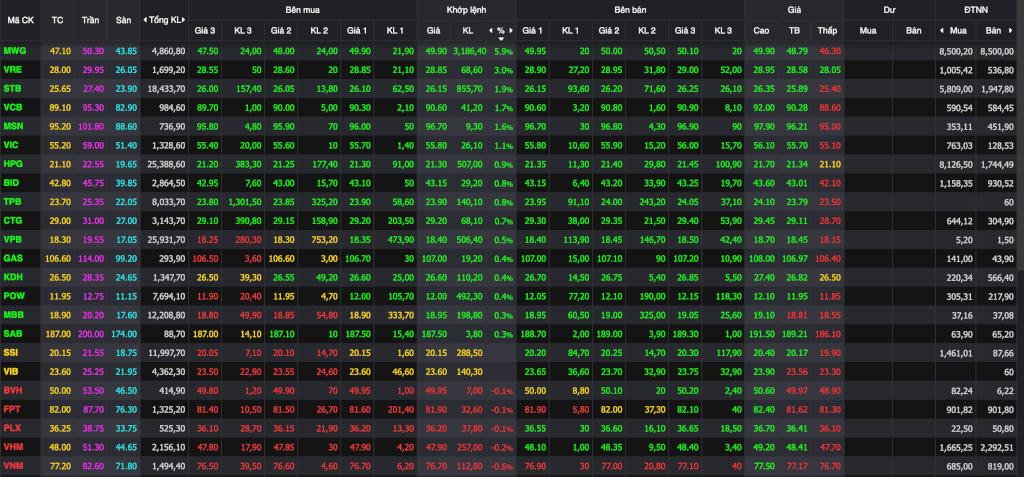Click the Tổng KL column header label
Screen dimensions: 1024x477
coord(165,20)
